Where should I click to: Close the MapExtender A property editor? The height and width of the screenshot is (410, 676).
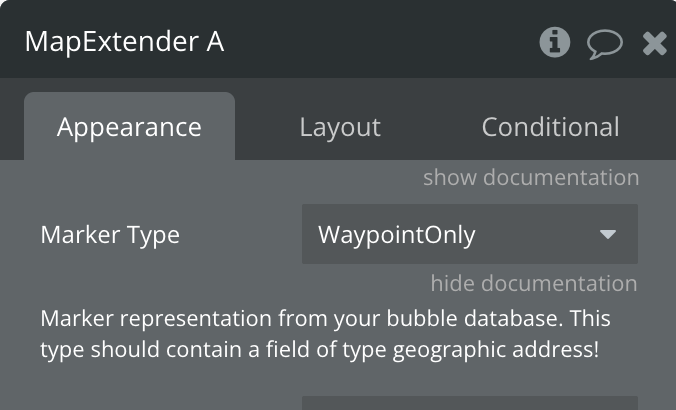coord(654,43)
